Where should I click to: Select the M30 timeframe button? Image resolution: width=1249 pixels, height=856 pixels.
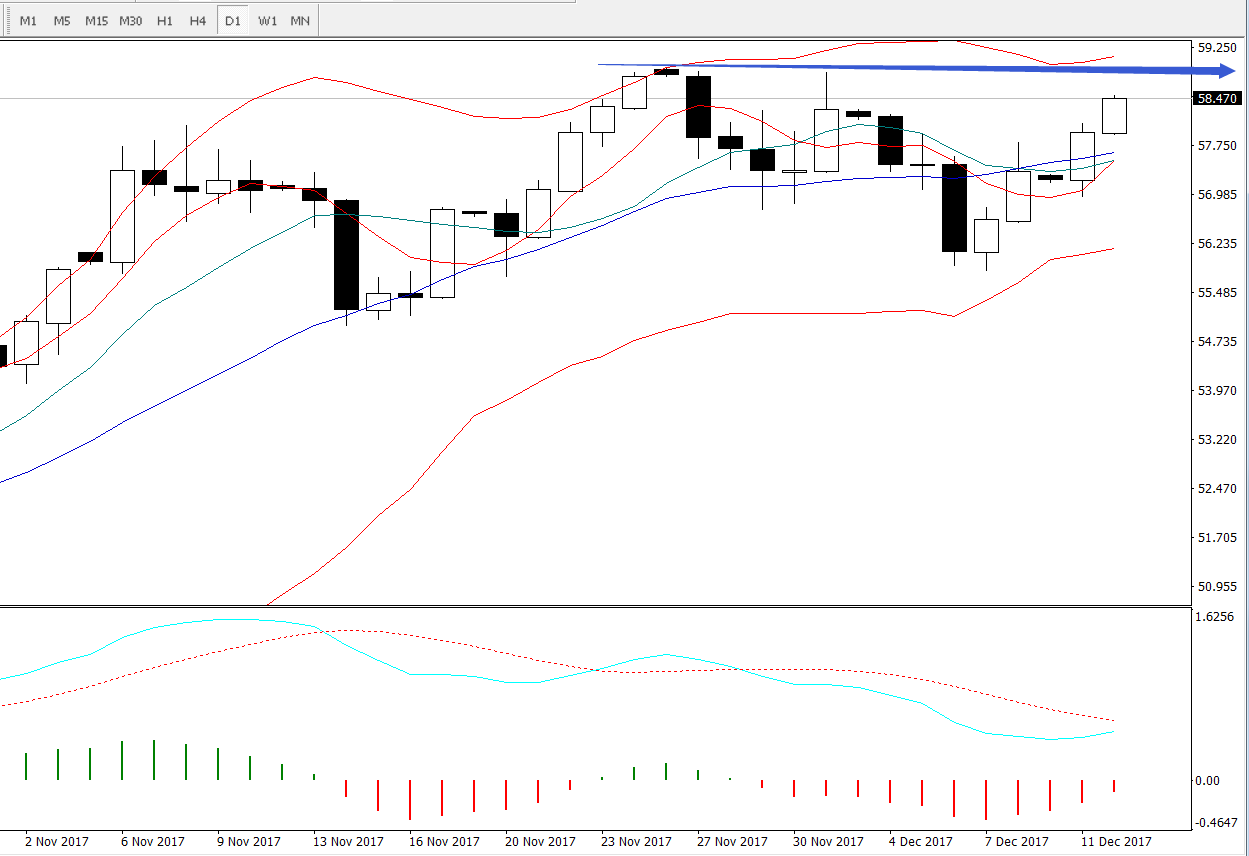point(130,21)
